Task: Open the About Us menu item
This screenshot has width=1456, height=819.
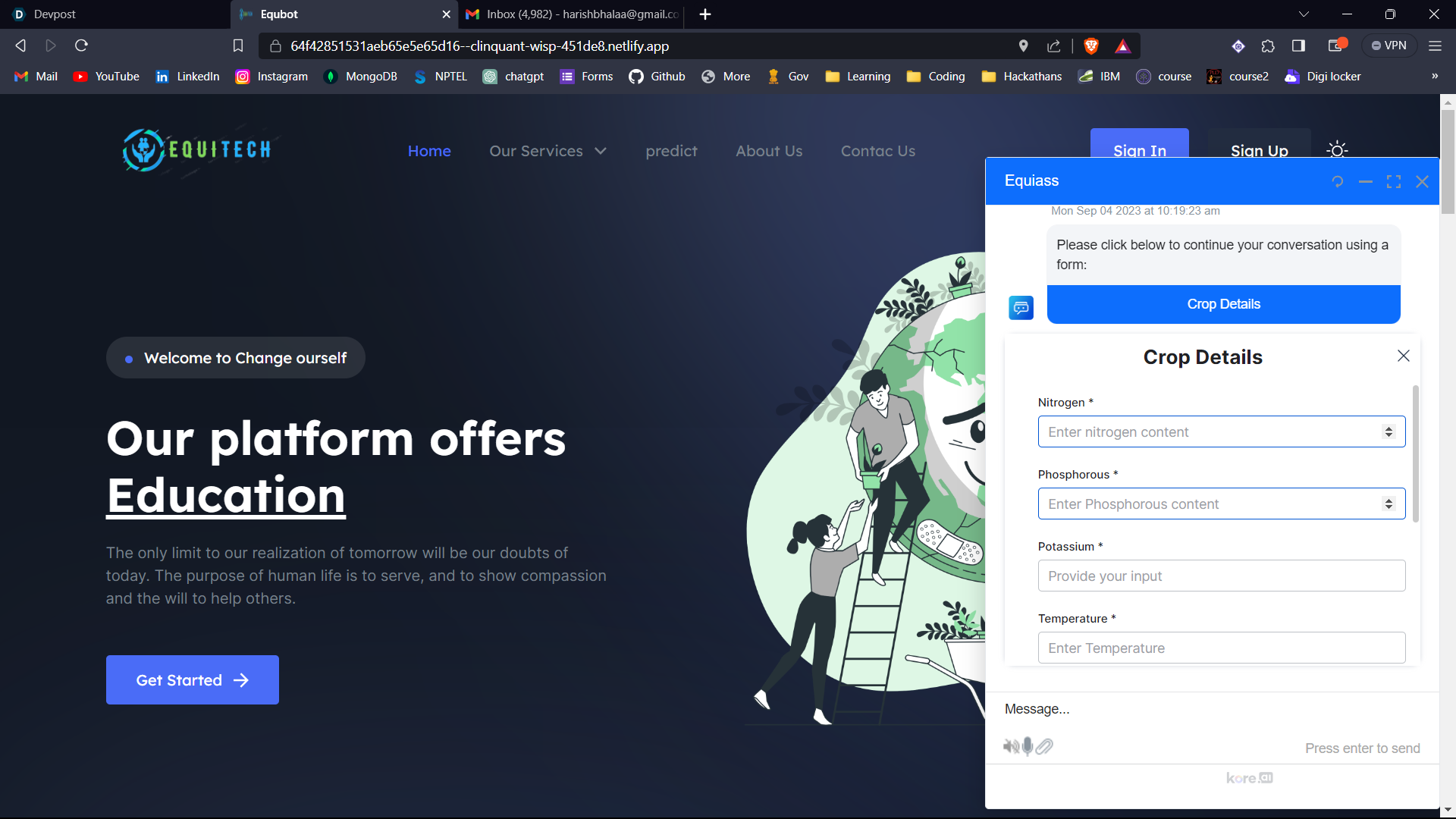Action: [x=769, y=151]
